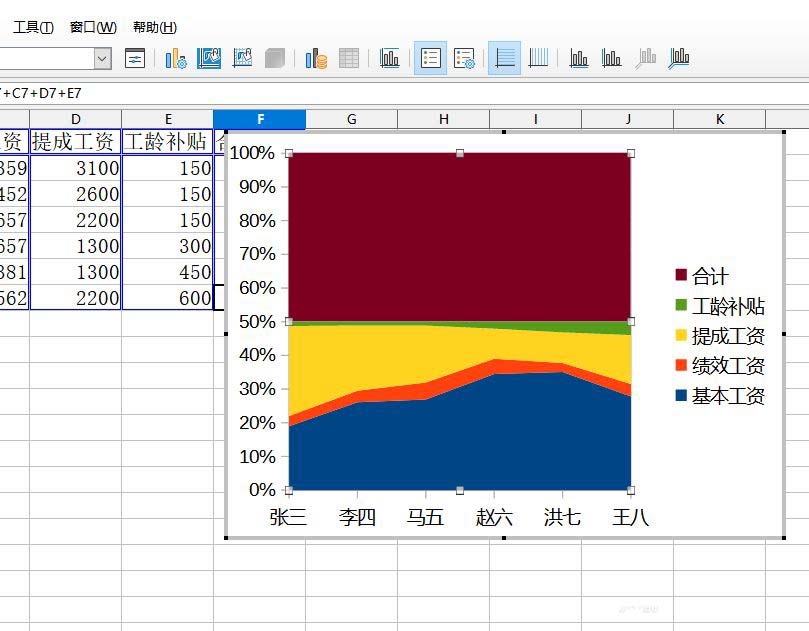Viewport: 809px width, 631px height.
Task: Open the Data Ranges icon
Action: coord(316,58)
